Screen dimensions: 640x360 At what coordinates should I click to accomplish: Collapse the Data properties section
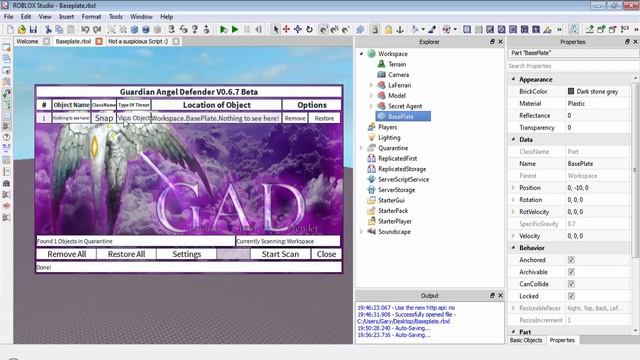(513, 139)
